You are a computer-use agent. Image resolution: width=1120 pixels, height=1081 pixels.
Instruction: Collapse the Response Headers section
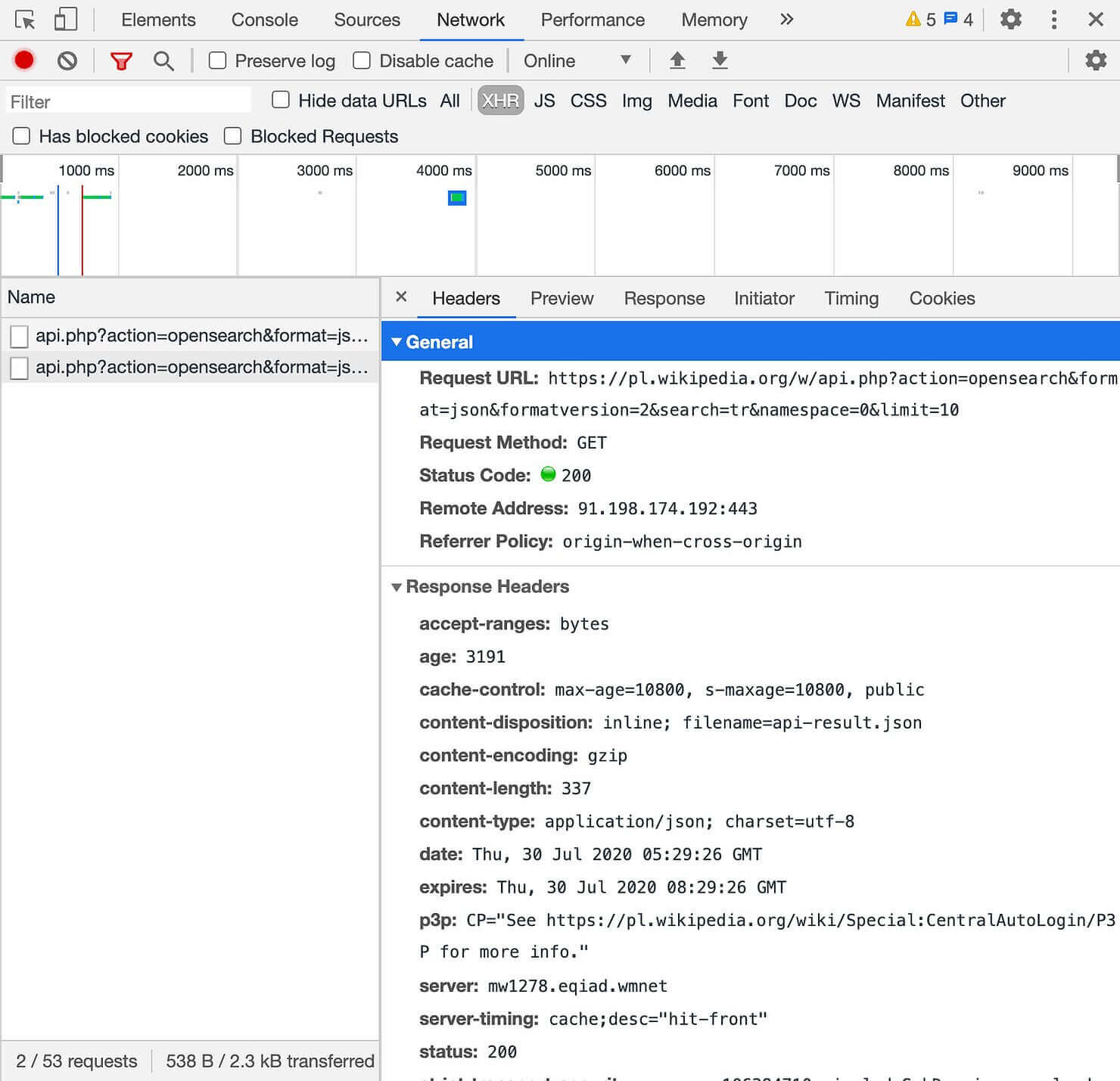(x=397, y=587)
